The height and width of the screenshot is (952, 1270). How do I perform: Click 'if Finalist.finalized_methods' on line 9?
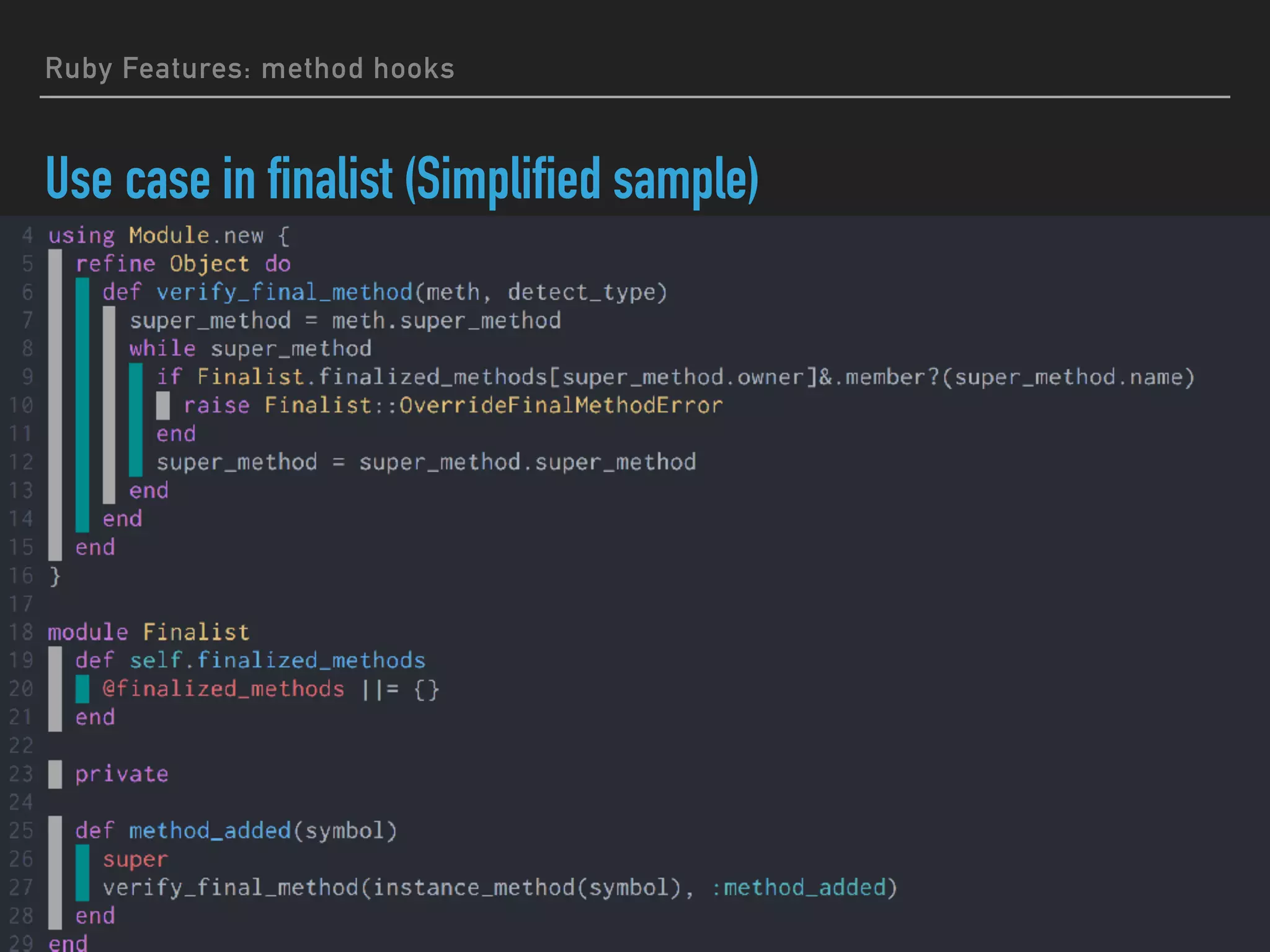click(x=351, y=377)
